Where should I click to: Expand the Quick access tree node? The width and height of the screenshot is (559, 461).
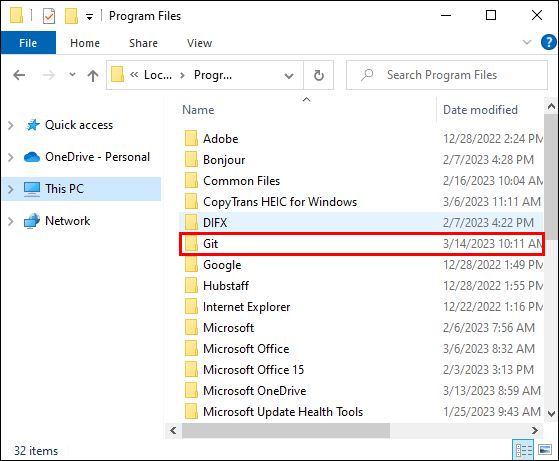click(11, 126)
